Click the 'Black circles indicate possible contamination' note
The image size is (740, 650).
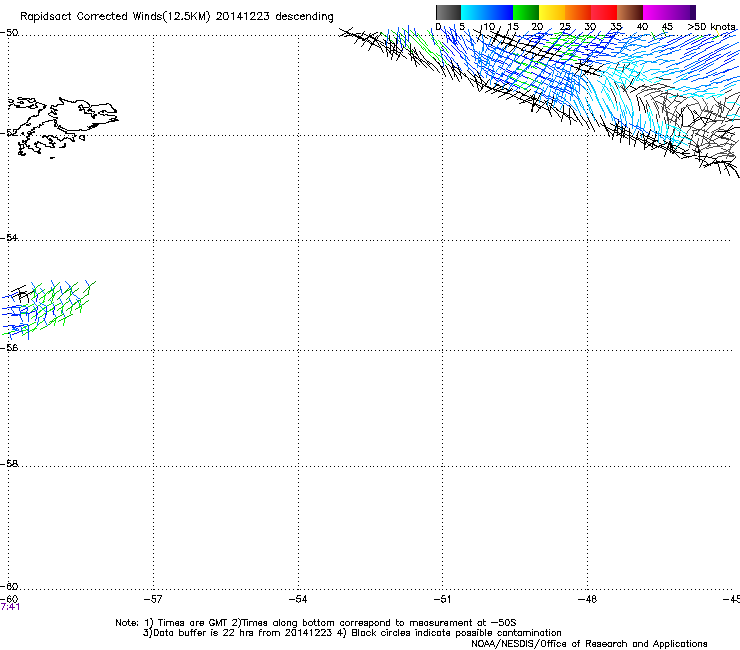pos(456,633)
